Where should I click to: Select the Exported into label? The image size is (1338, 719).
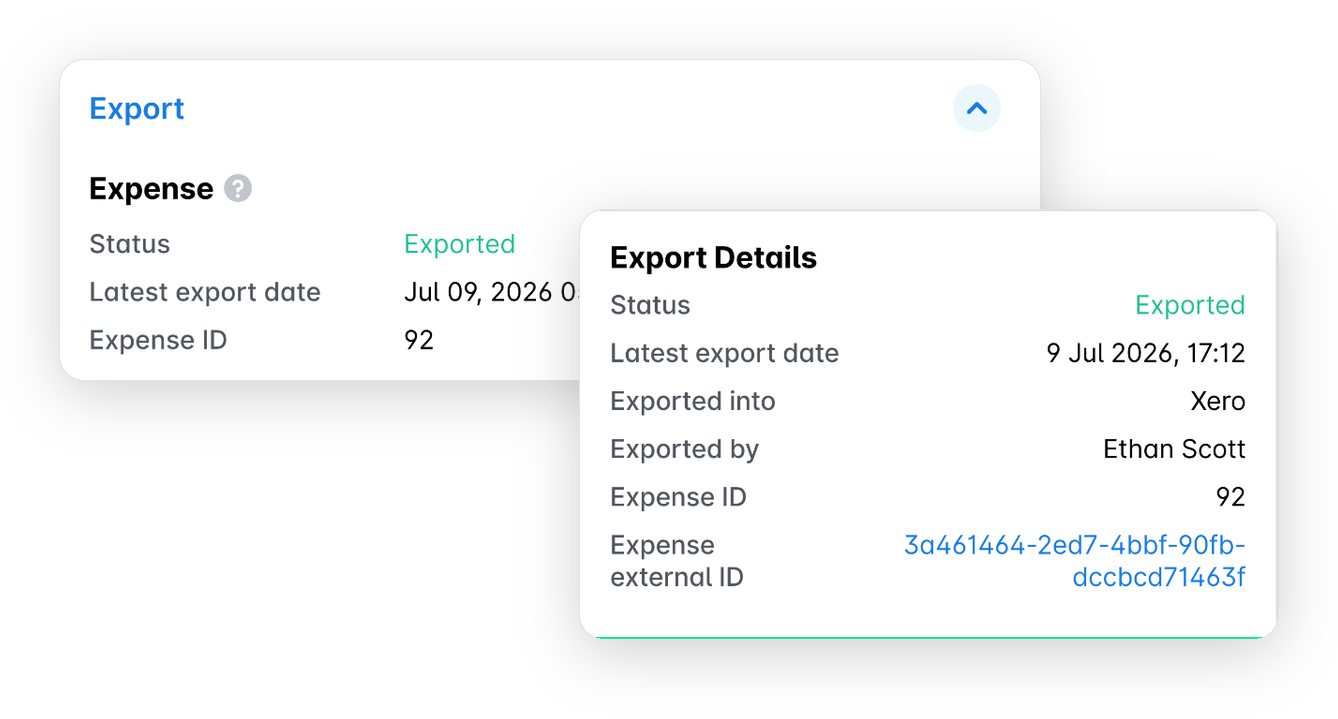[x=693, y=401]
